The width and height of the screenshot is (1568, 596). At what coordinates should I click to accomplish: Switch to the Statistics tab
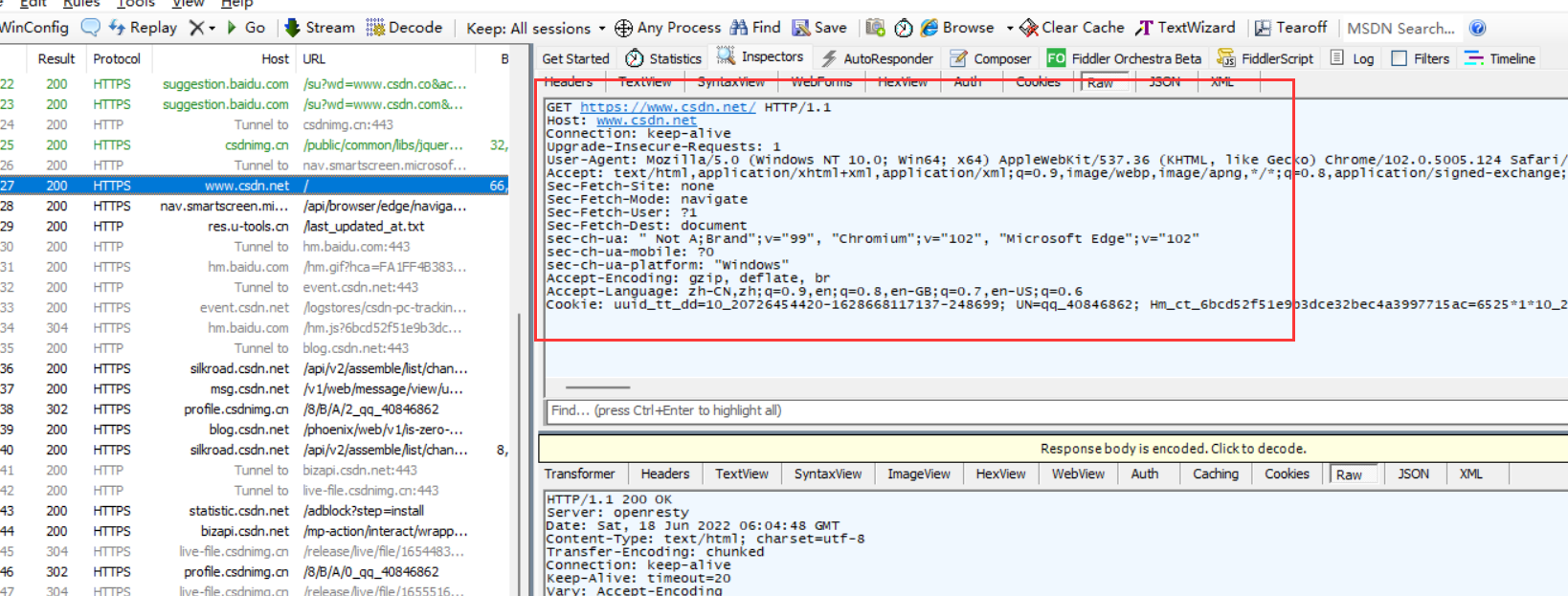[x=664, y=58]
